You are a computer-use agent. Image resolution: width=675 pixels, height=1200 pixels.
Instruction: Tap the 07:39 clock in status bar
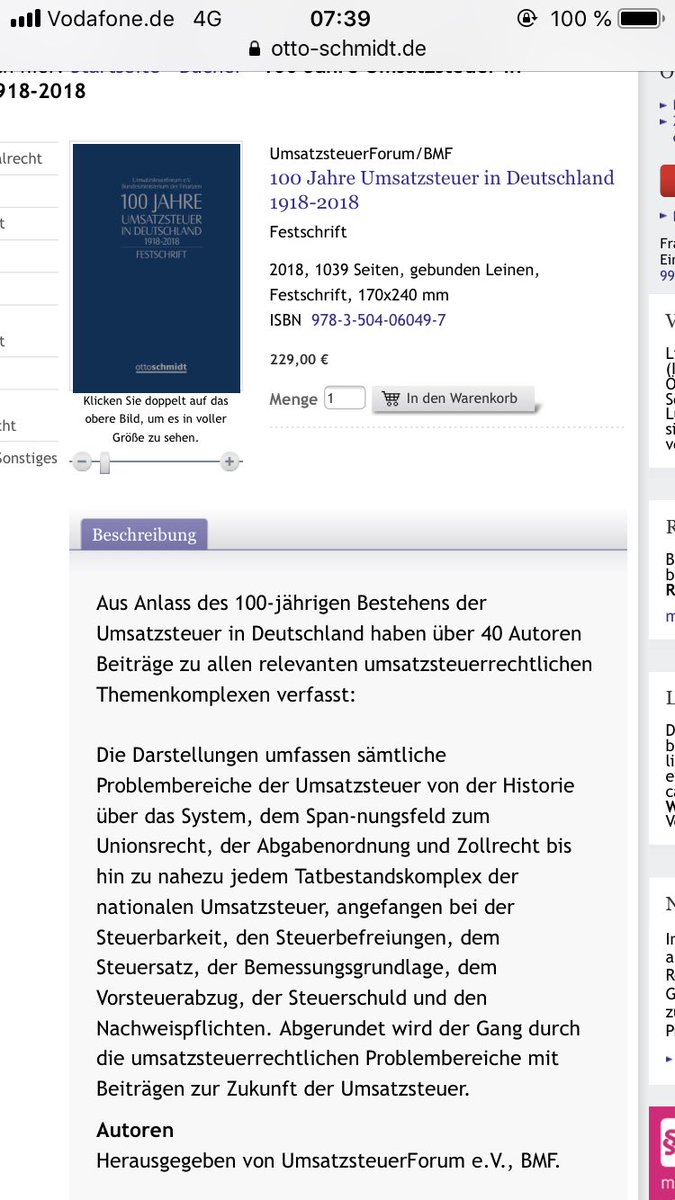pyautogui.click(x=340, y=18)
